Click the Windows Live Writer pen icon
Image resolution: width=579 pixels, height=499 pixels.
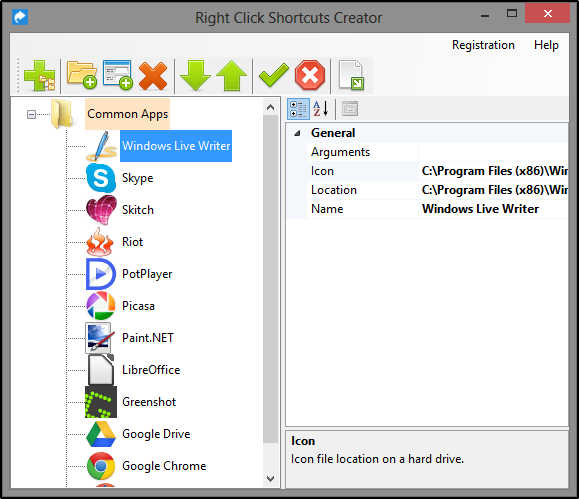pyautogui.click(x=100, y=146)
